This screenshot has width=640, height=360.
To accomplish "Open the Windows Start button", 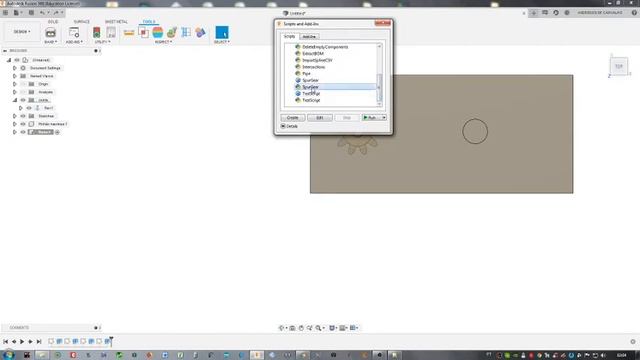I will (8, 355).
